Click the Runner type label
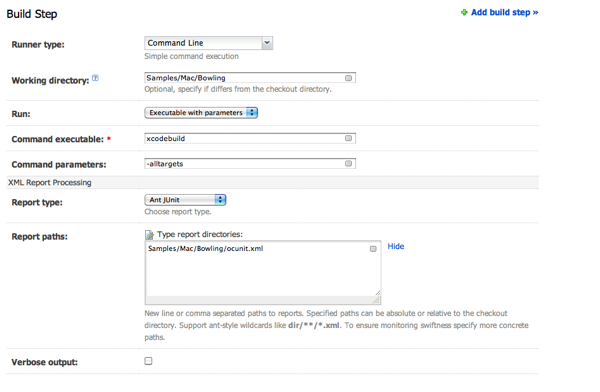This screenshot has height=392, width=600. 38,44
